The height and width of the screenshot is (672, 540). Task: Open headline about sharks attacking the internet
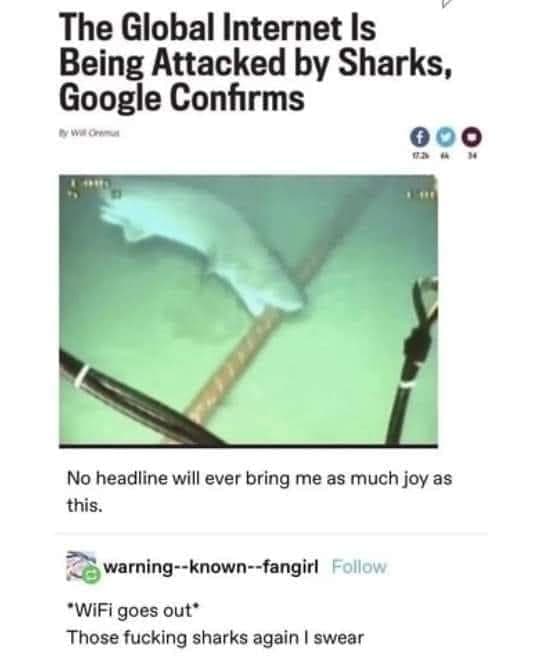[255, 63]
